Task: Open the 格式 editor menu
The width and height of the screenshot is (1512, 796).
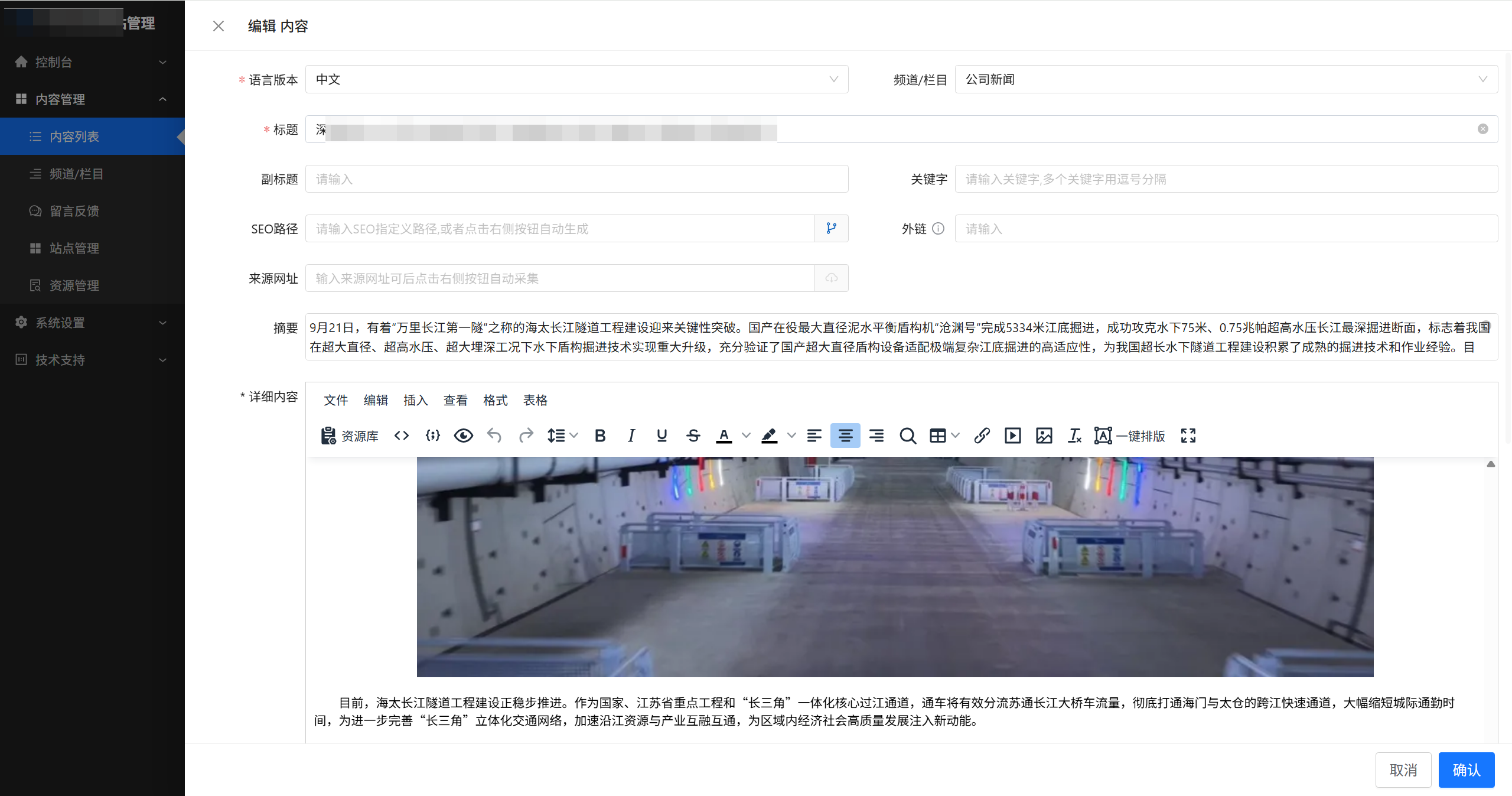Action: 496,401
